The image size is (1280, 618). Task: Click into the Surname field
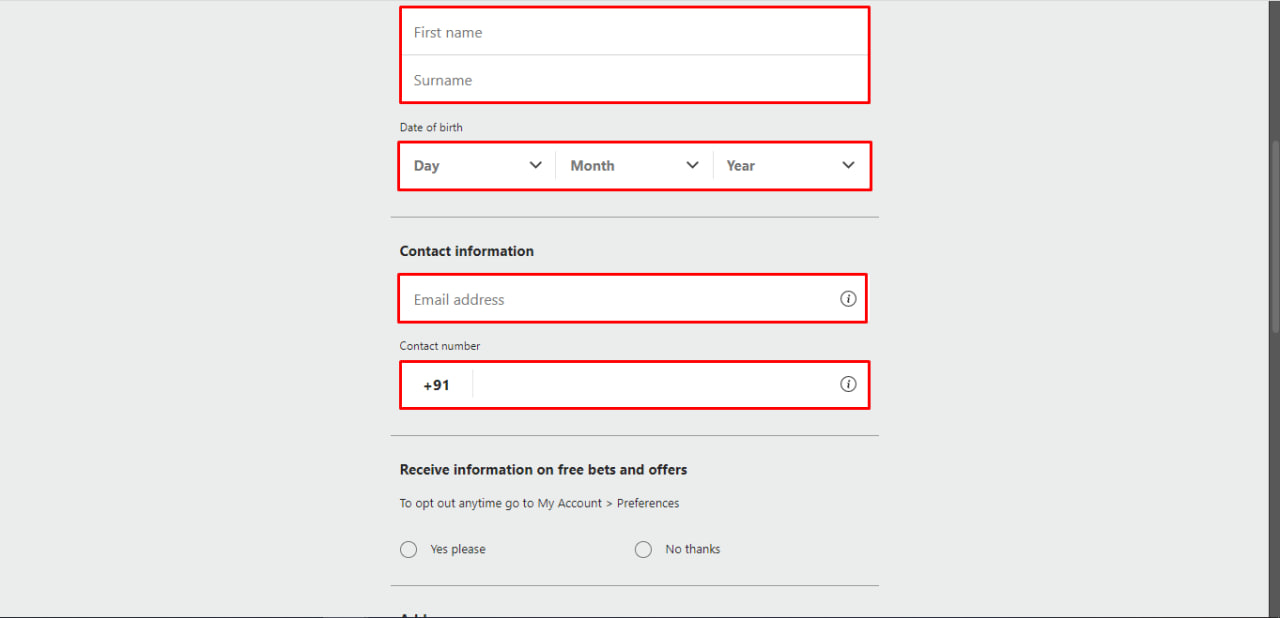pyautogui.click(x=634, y=80)
